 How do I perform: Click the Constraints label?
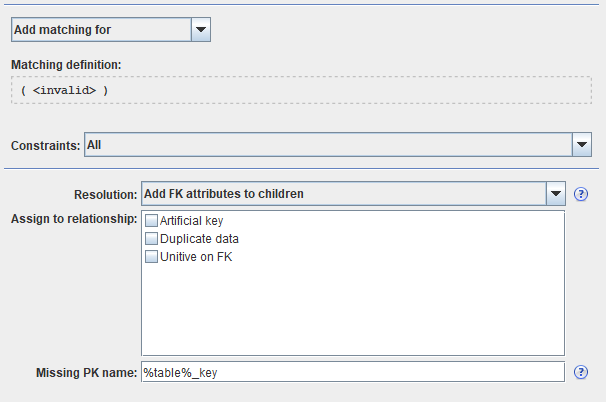coord(46,146)
